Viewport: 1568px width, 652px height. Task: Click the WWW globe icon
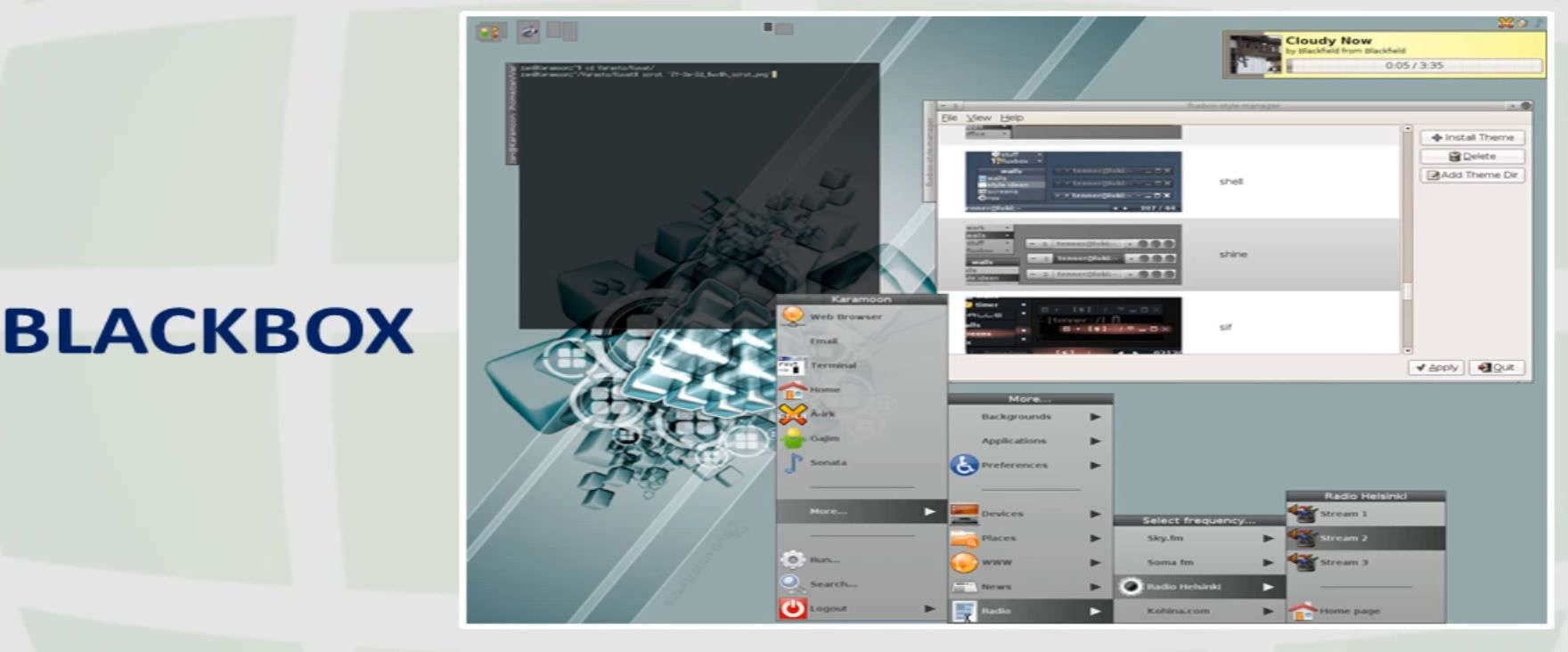pyautogui.click(x=964, y=563)
